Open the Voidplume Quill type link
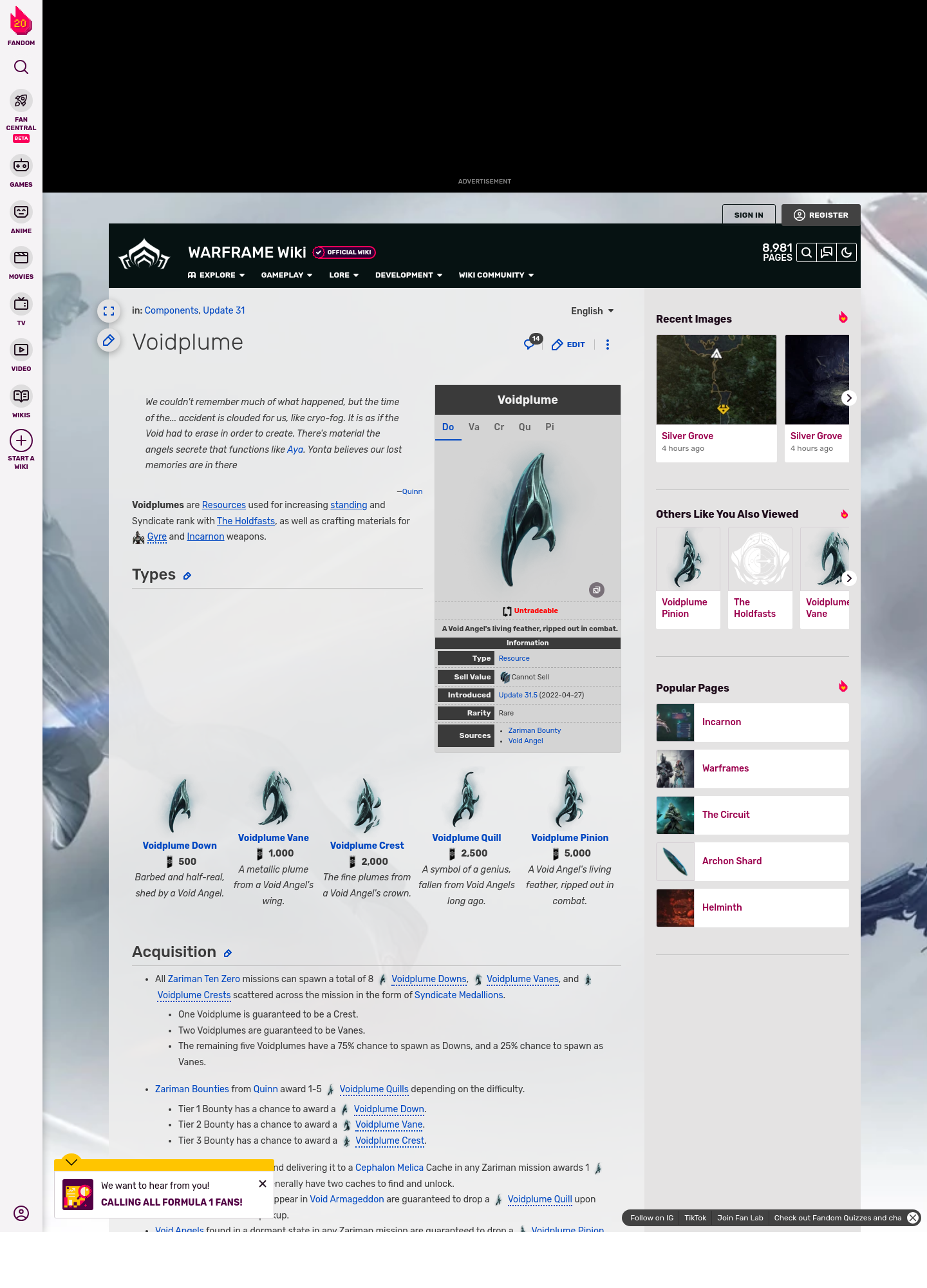The width and height of the screenshot is (927, 1288). pyautogui.click(x=467, y=838)
